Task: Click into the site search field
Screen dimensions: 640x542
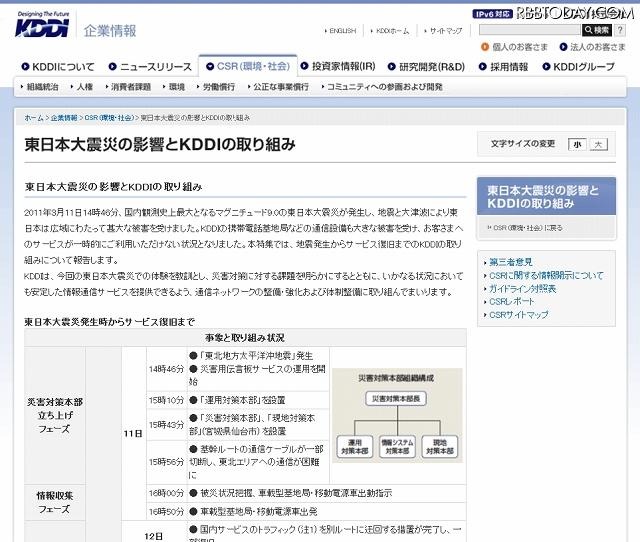Action: (x=529, y=30)
